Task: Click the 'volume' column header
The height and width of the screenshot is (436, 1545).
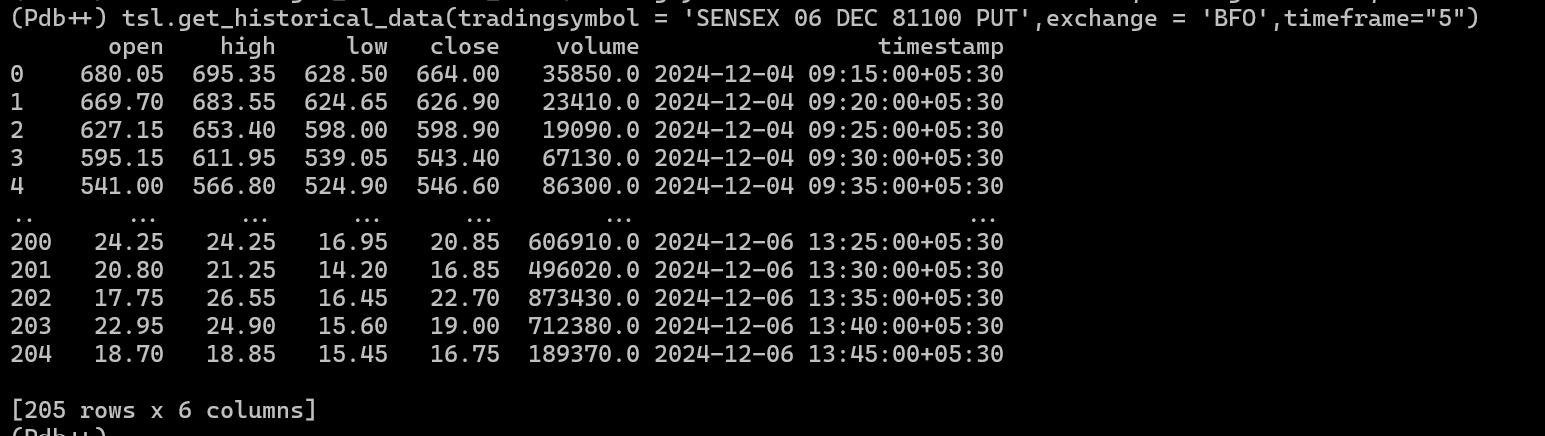Action: (597, 46)
